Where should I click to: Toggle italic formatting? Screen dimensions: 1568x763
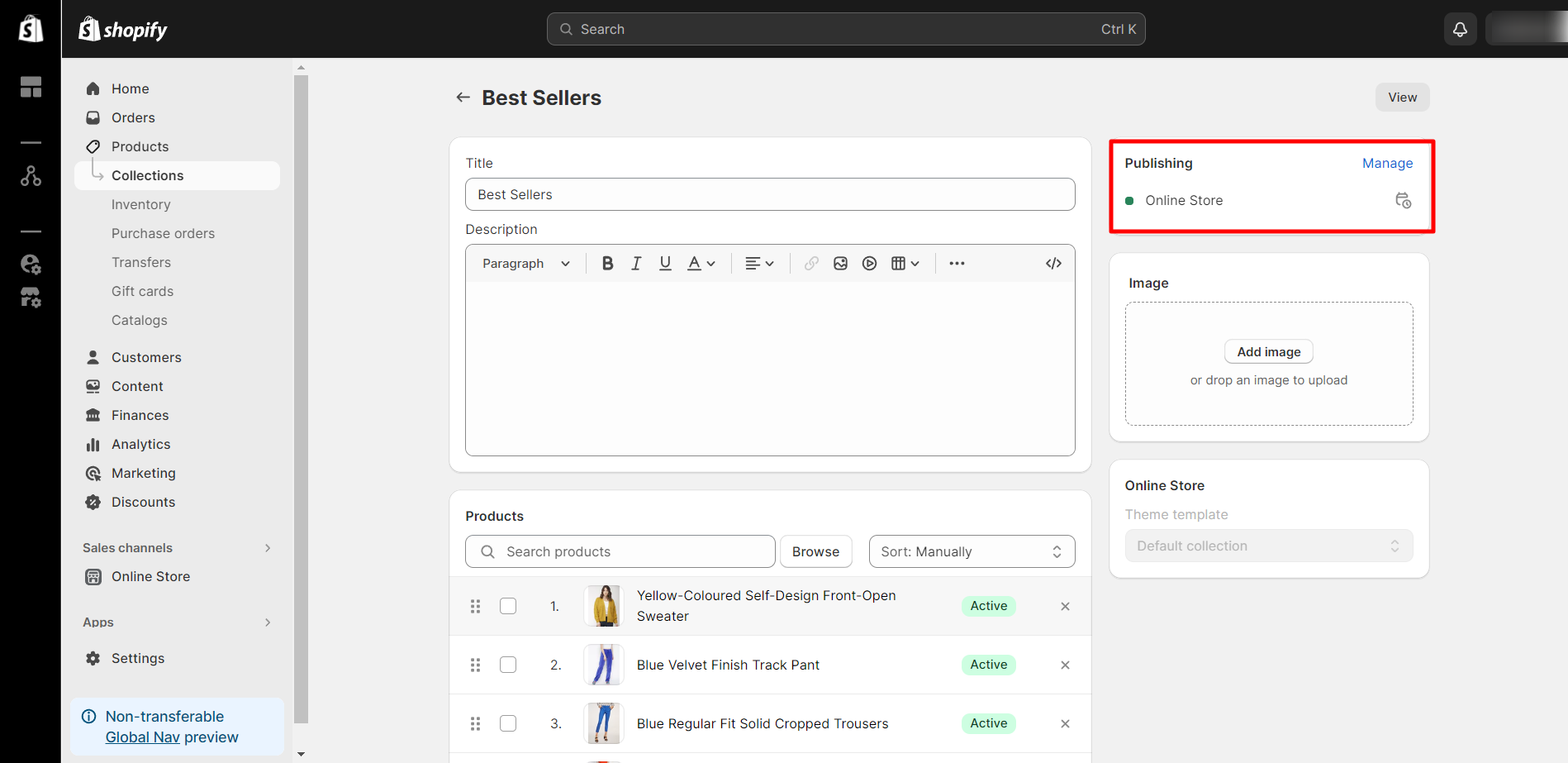point(636,263)
